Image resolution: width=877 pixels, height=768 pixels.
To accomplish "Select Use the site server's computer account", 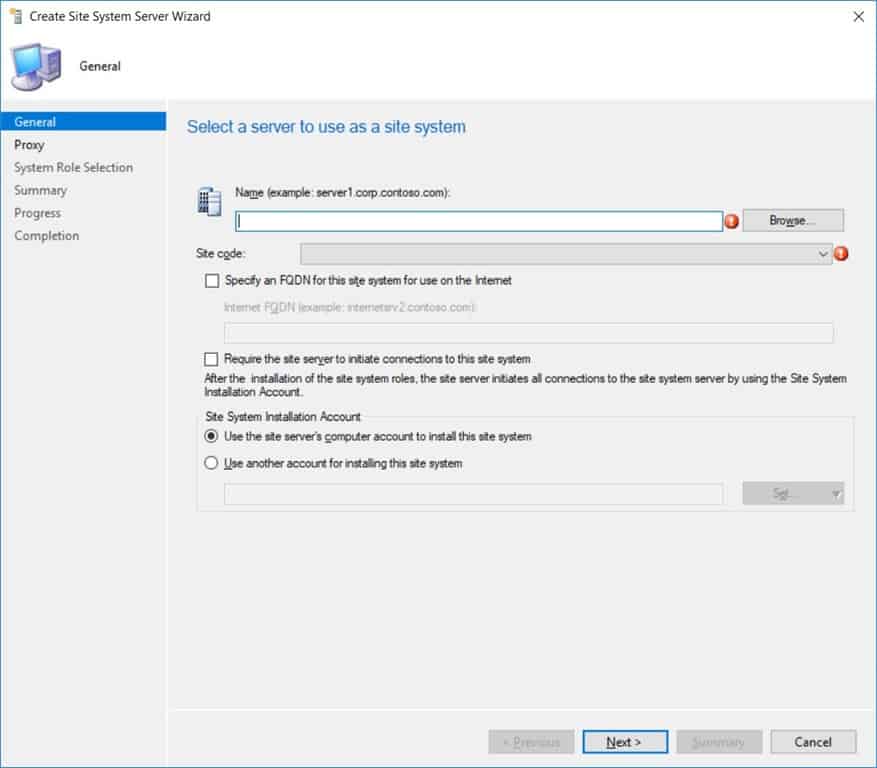I will (211, 436).
